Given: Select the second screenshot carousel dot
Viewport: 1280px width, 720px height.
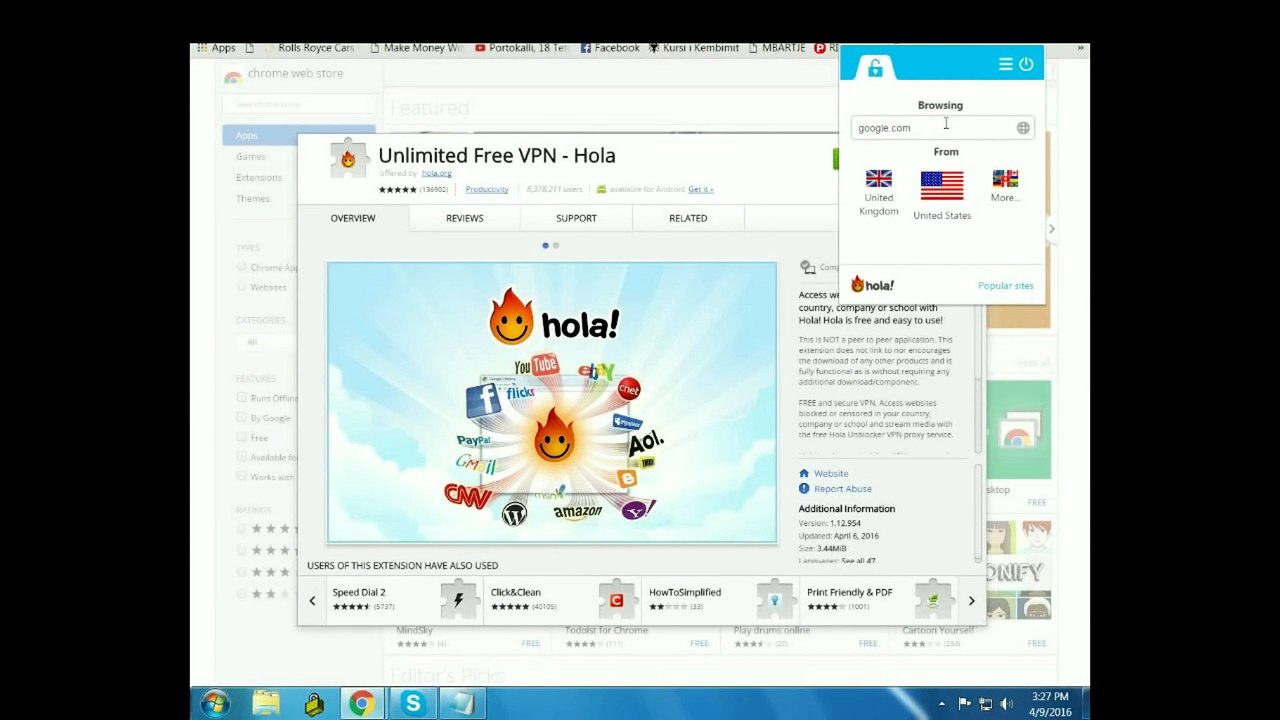Looking at the screenshot, I should (556, 245).
